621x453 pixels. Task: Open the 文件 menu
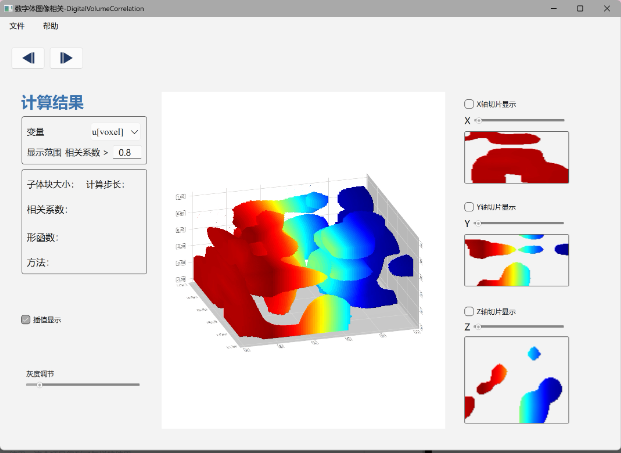17,26
